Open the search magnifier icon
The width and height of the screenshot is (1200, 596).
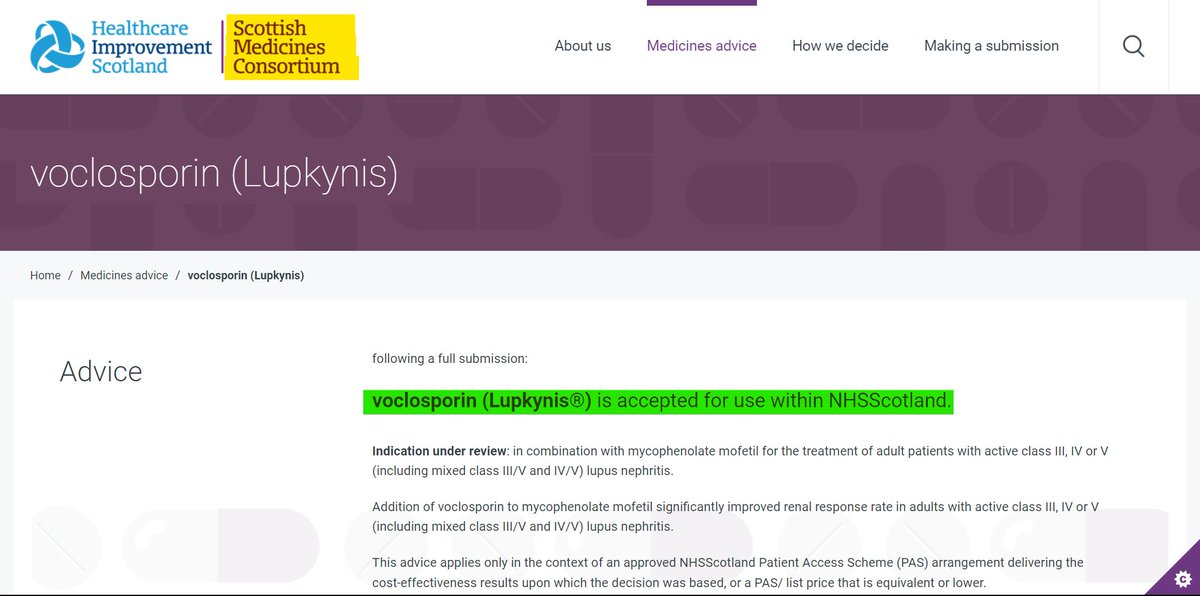(1133, 45)
